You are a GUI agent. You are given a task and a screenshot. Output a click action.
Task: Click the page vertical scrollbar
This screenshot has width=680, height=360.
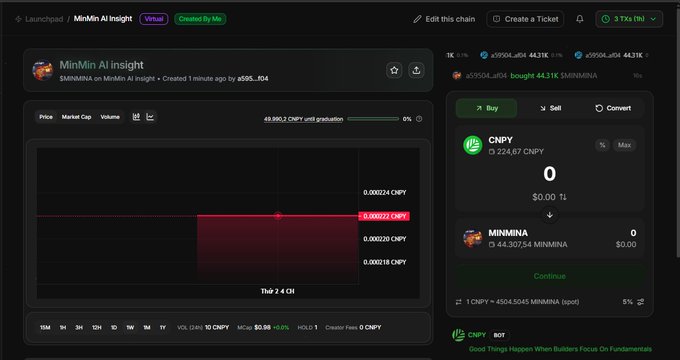[677, 134]
